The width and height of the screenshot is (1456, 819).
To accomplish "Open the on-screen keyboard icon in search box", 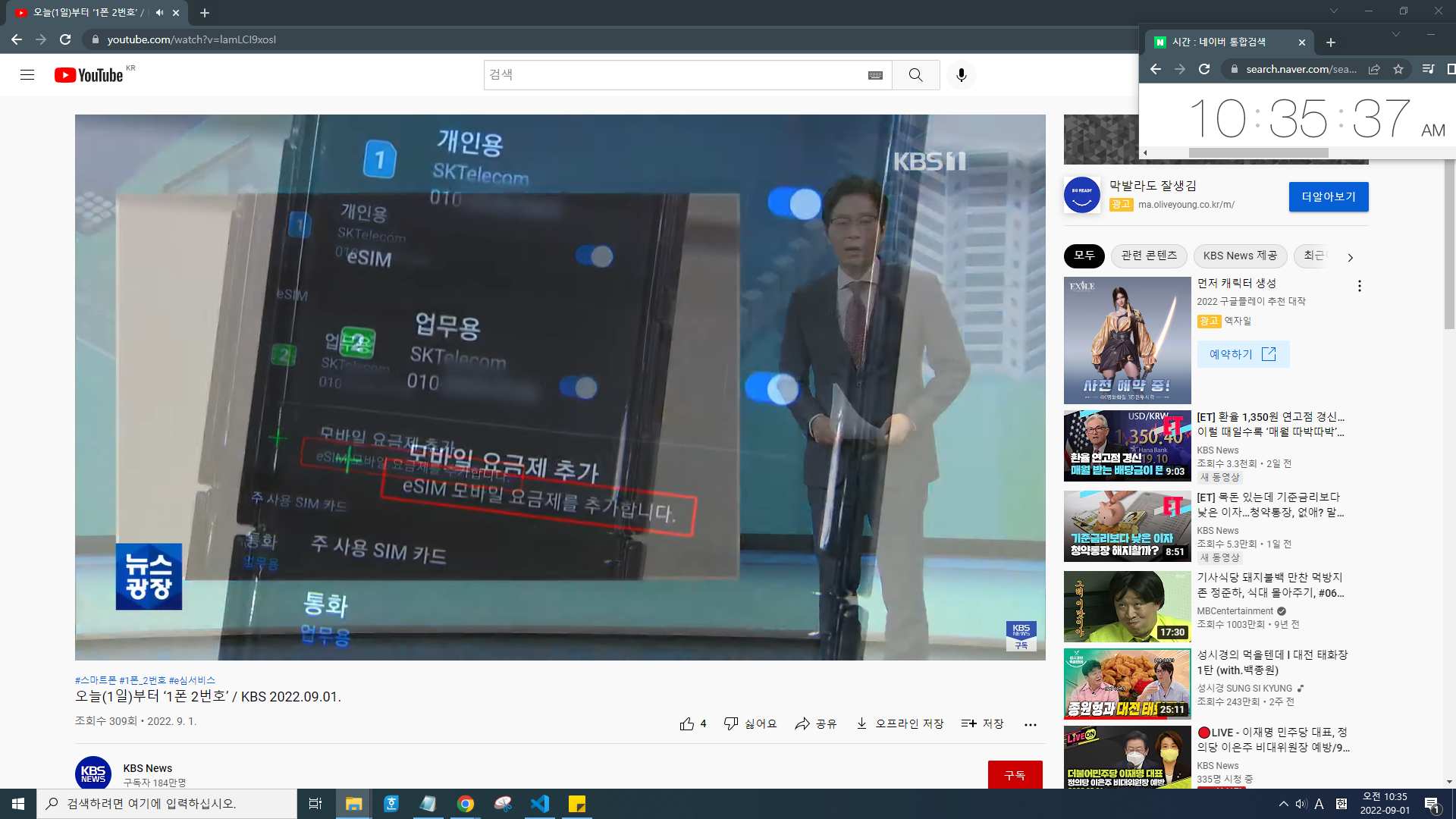I will [x=875, y=75].
